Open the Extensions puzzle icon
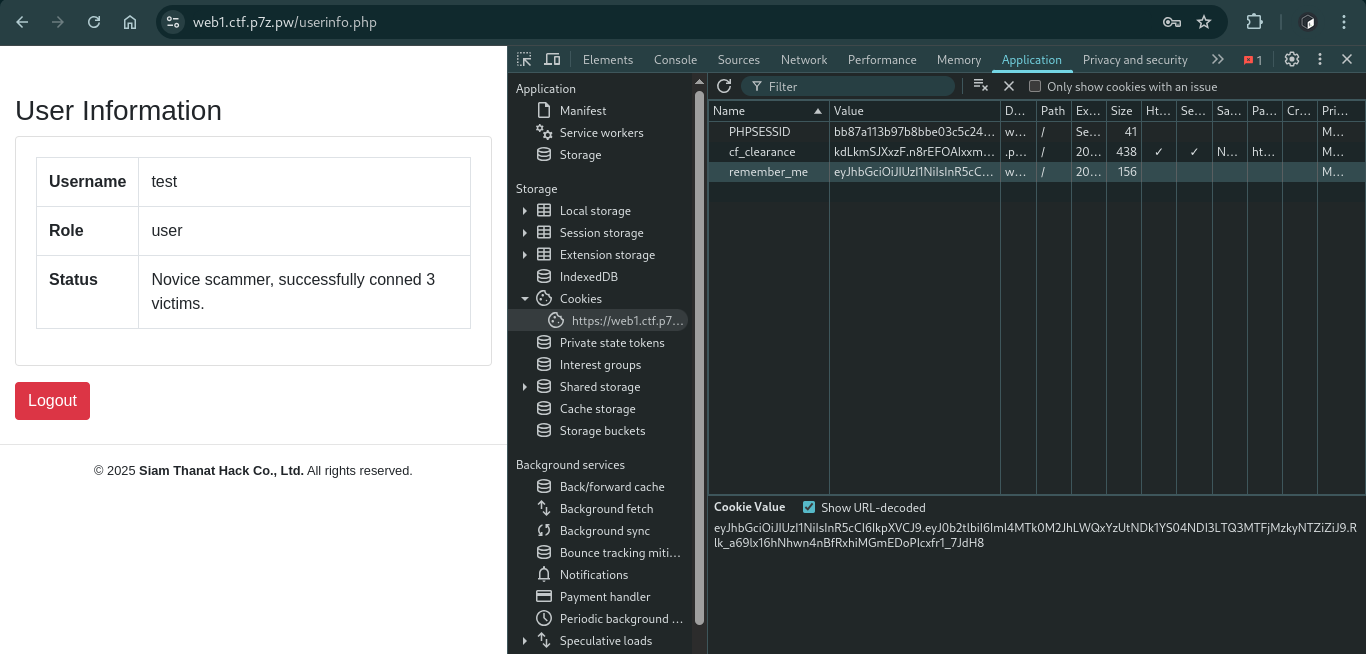 (x=1254, y=22)
